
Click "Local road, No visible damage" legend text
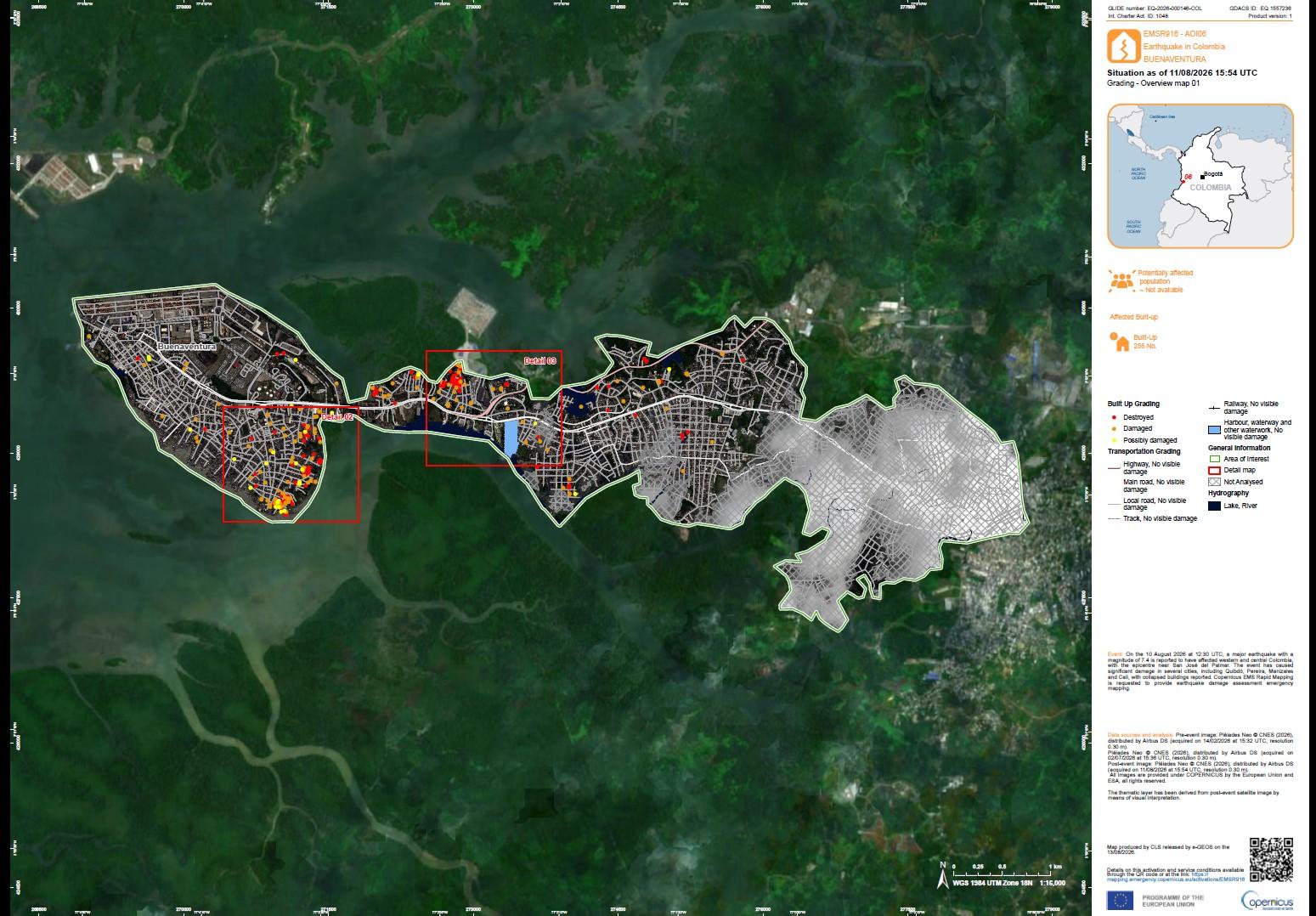point(1153,505)
